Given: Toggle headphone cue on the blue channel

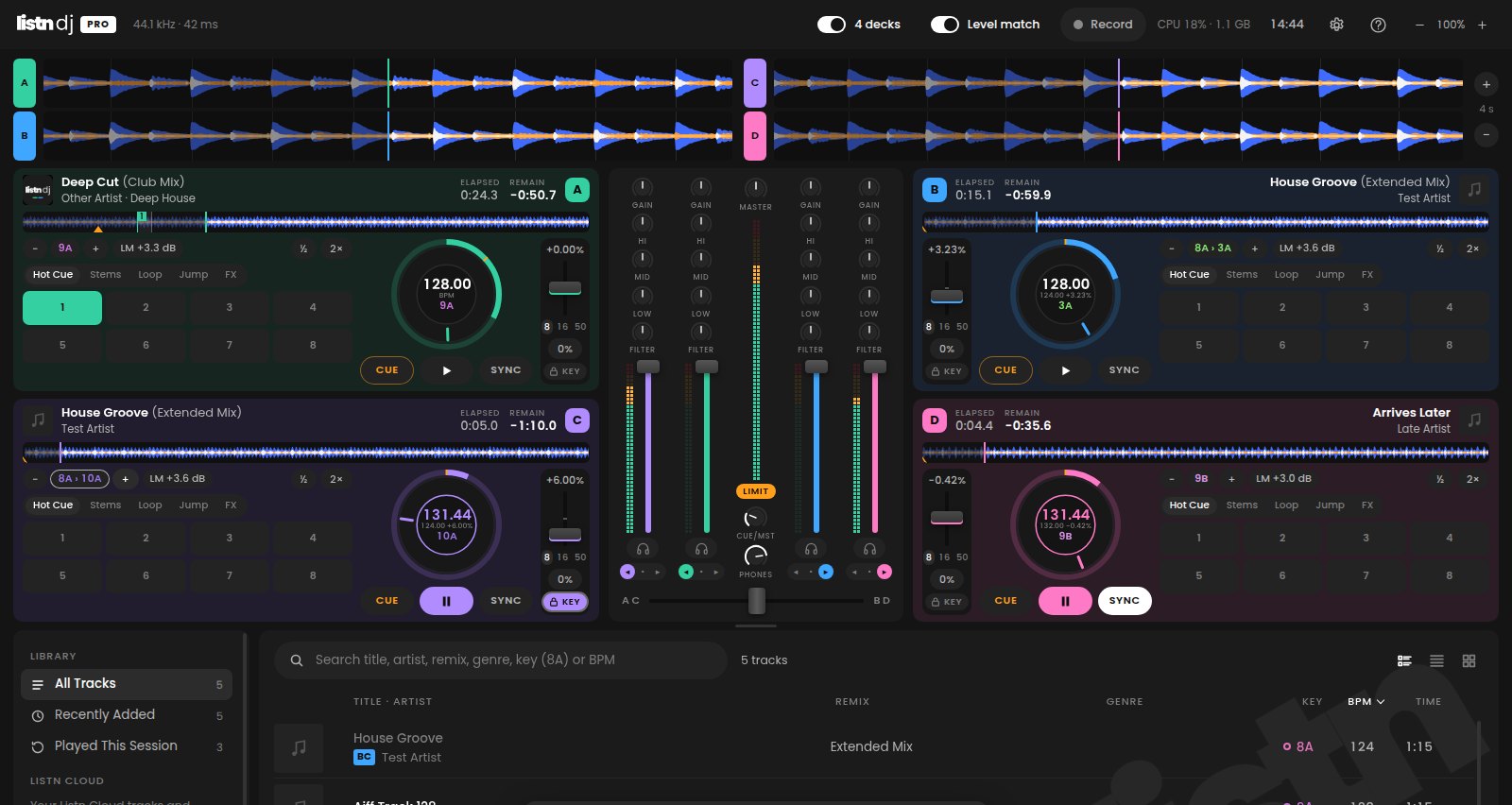Looking at the screenshot, I should tap(811, 549).
